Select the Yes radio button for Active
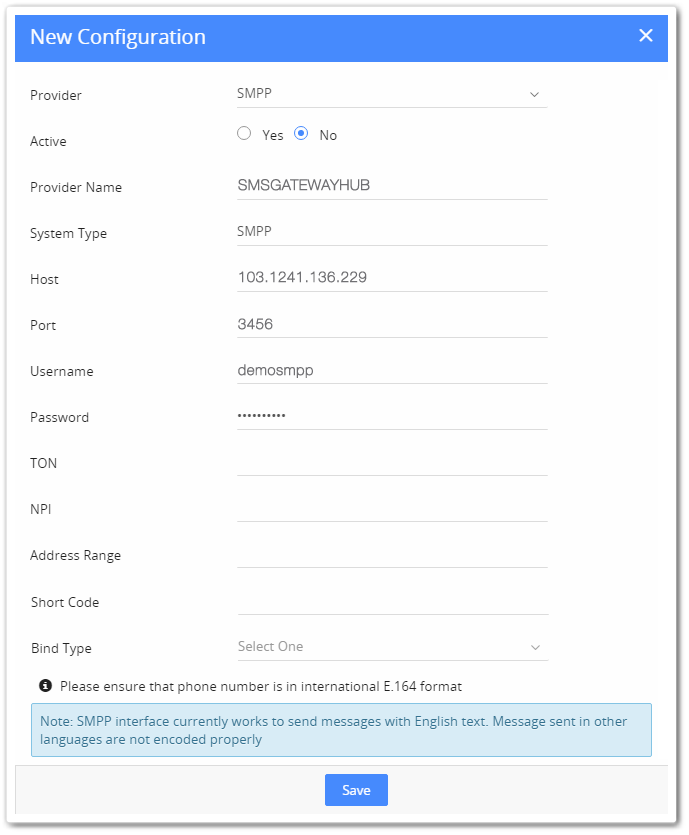 pyautogui.click(x=244, y=134)
